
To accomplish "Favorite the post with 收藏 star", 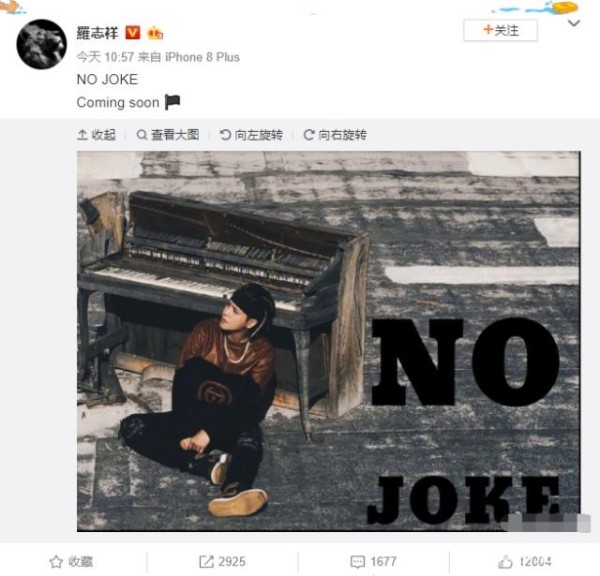I will [71, 561].
